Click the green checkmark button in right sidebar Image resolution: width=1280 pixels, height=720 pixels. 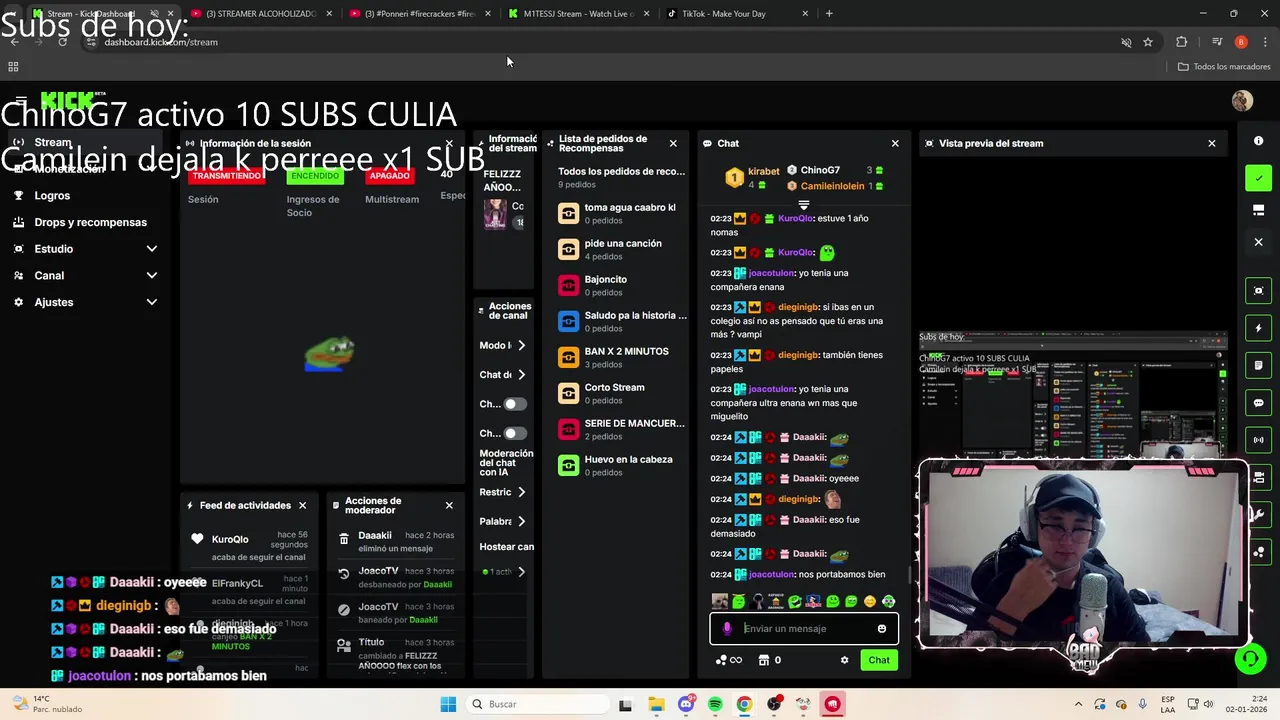[1258, 178]
